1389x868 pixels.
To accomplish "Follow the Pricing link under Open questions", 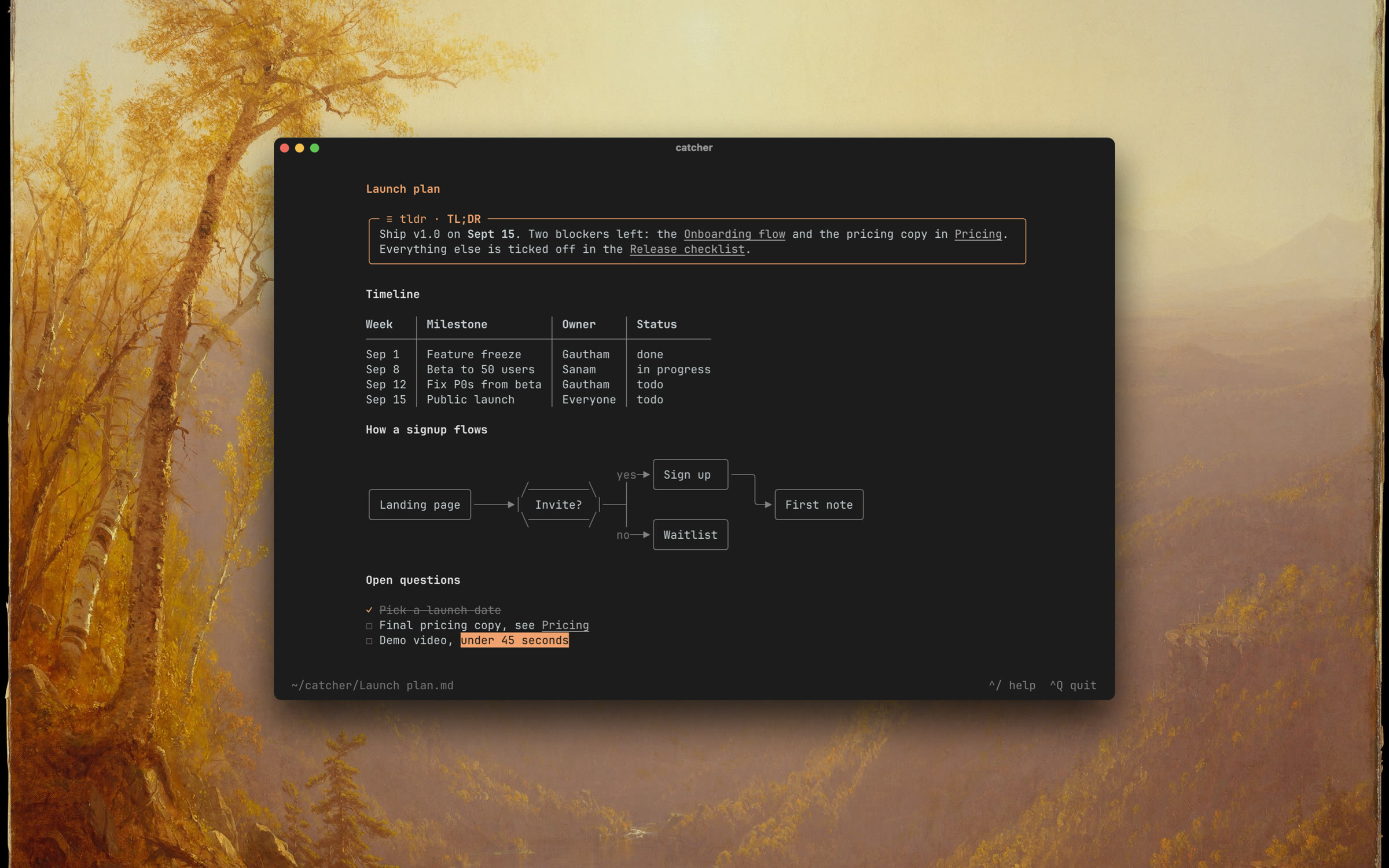I will pos(565,626).
